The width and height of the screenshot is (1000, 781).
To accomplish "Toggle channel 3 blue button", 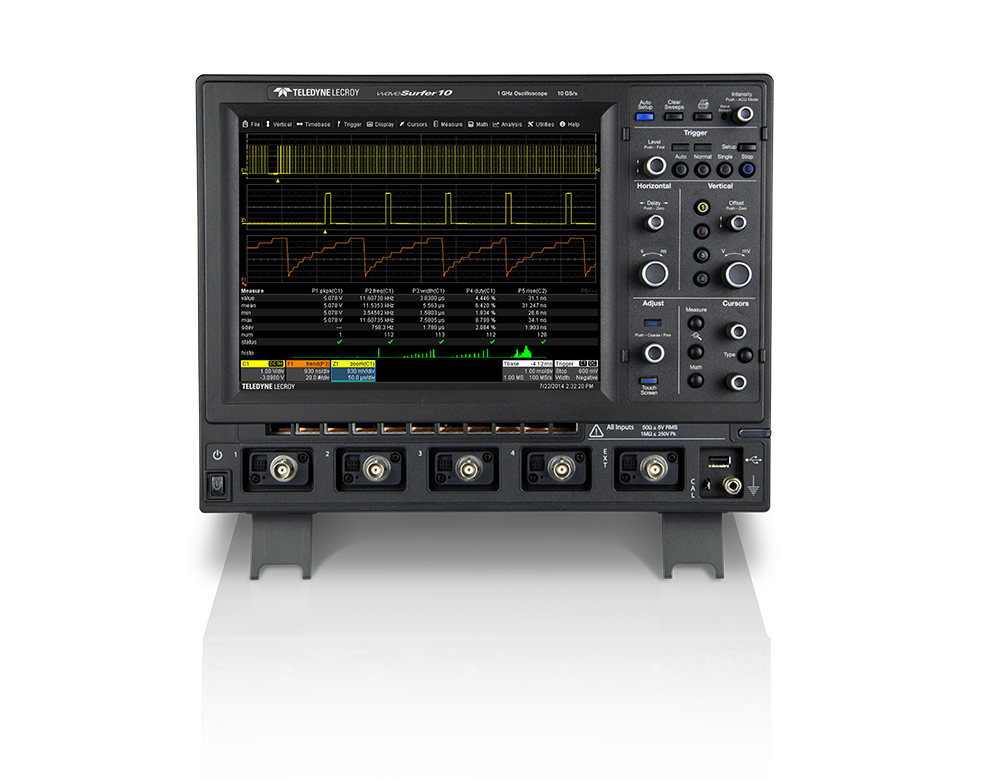I will pyautogui.click(x=702, y=255).
